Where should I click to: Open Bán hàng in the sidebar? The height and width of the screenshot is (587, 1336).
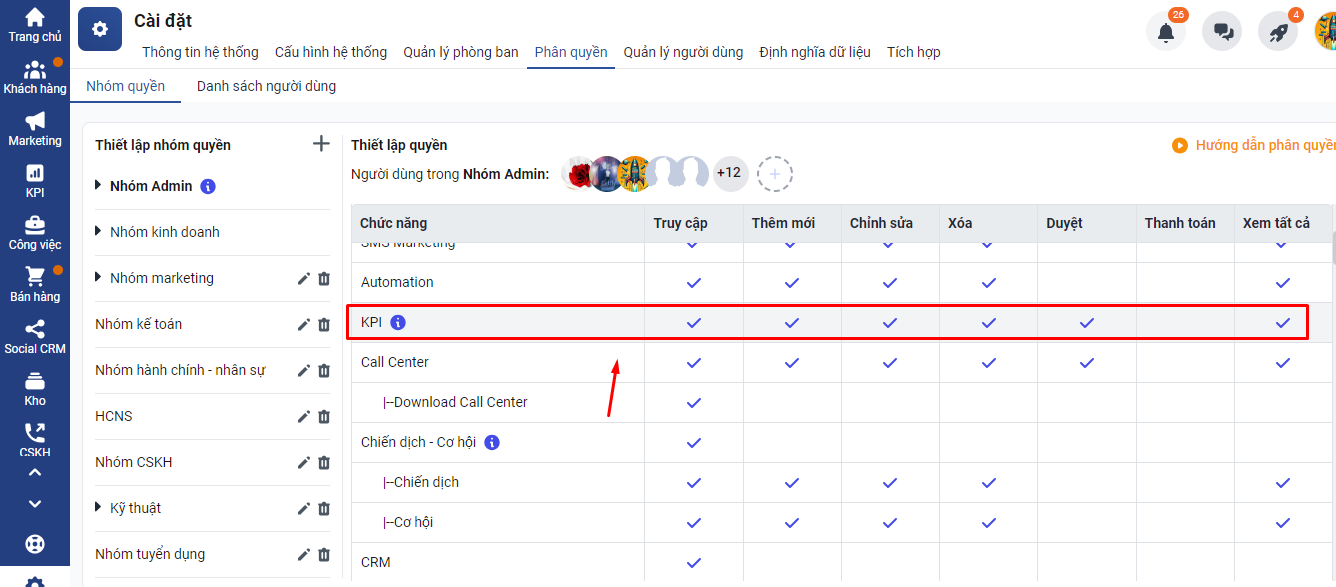(x=35, y=284)
